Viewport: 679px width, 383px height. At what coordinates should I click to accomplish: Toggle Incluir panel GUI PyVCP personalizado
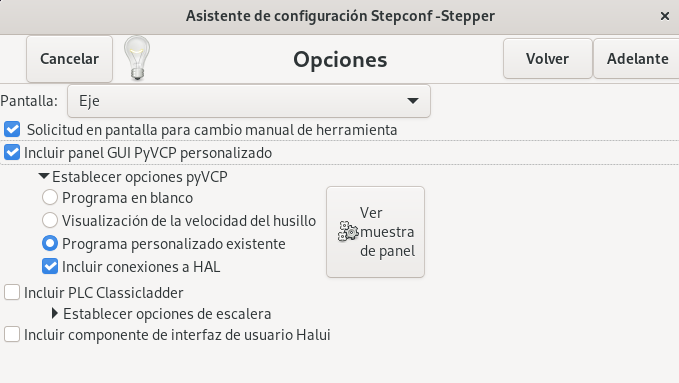12,153
